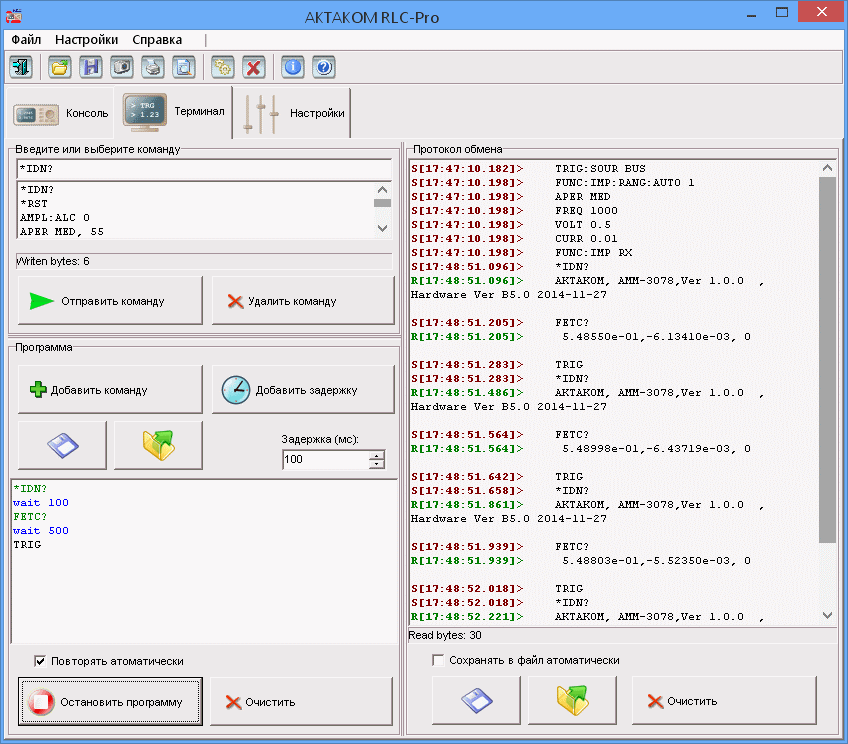Image resolution: width=848 pixels, height=744 pixels.
Task: Click '*IDN?' first line in the program editor
Action: pyautogui.click(x=30, y=489)
